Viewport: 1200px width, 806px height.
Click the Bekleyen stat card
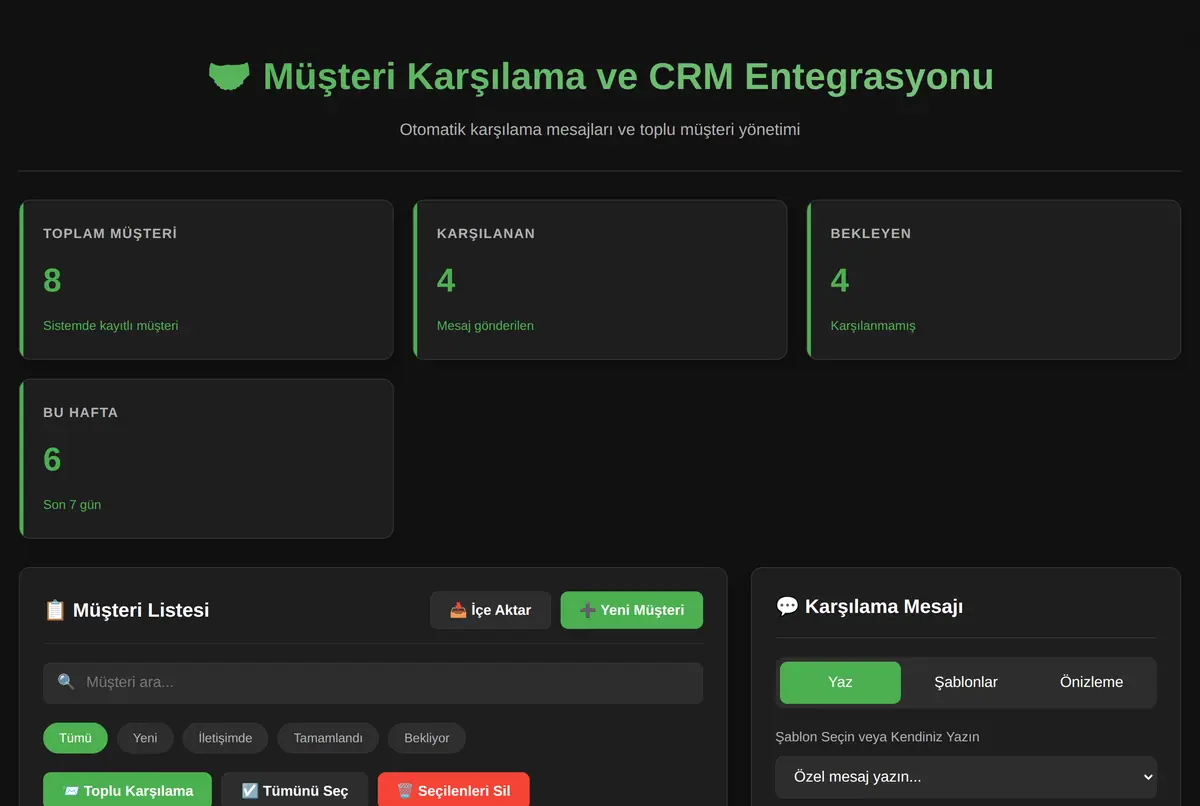click(x=994, y=280)
